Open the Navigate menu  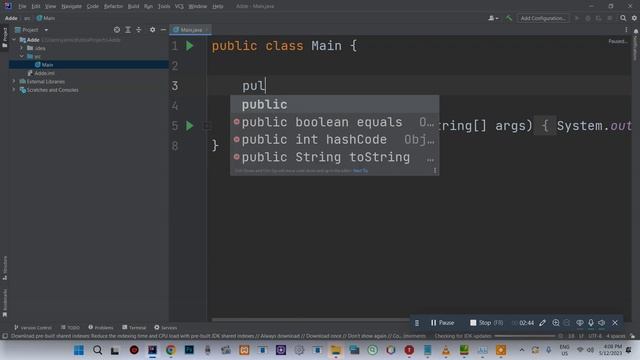point(71,6)
